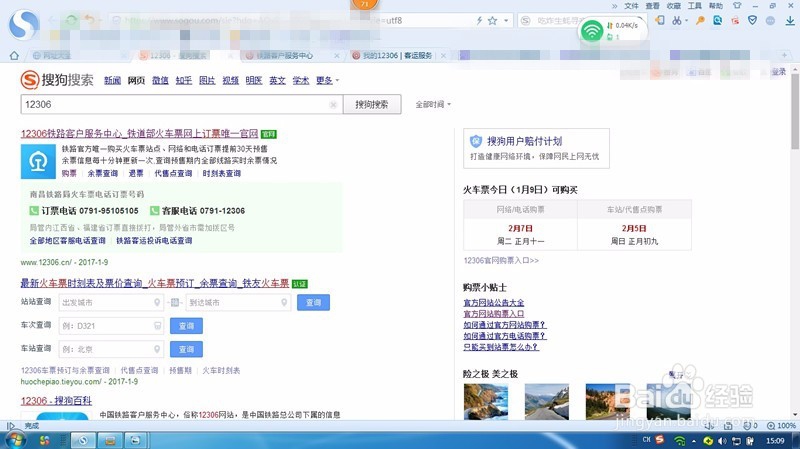Select the 图片 search category
The image size is (800, 449).
(207, 80)
